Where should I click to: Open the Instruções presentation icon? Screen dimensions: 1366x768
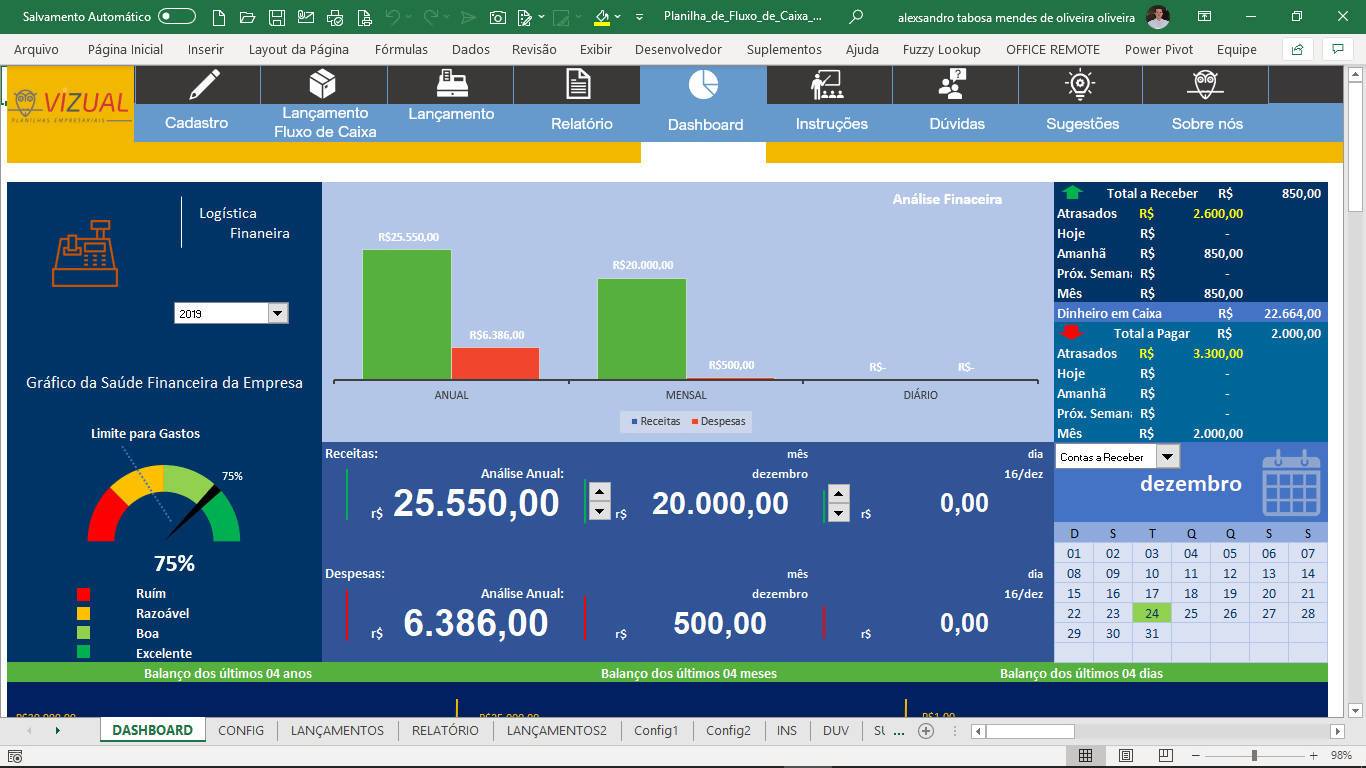tap(826, 85)
